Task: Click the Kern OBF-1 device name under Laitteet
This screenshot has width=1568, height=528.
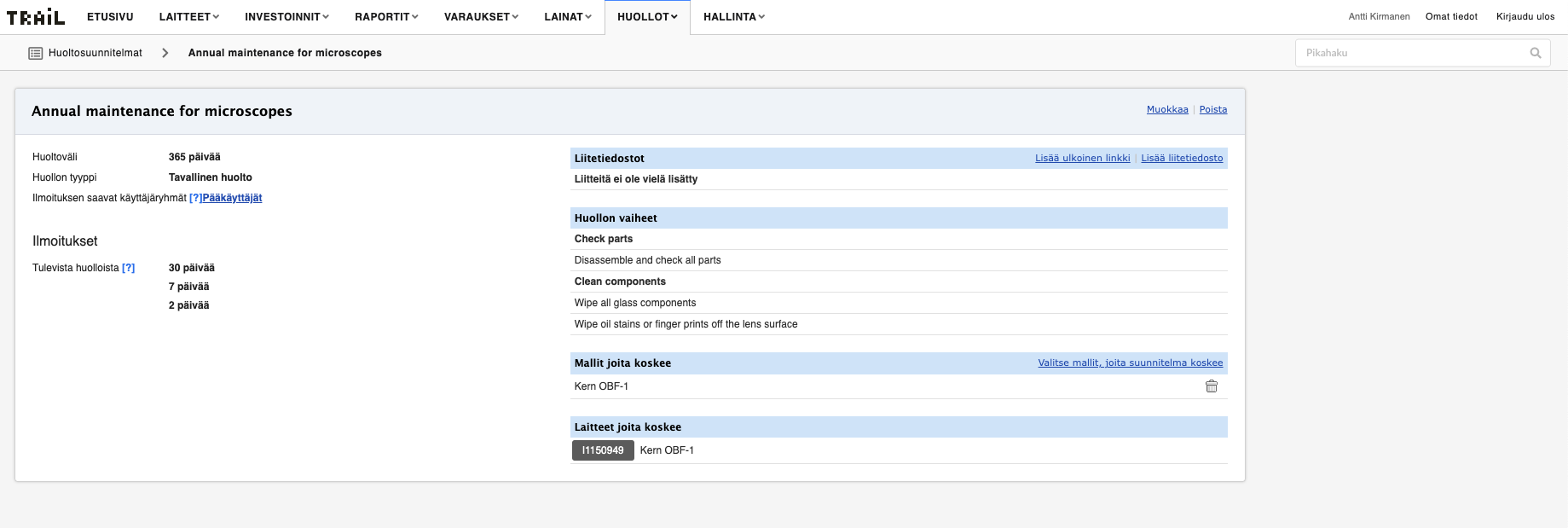Action: [667, 450]
